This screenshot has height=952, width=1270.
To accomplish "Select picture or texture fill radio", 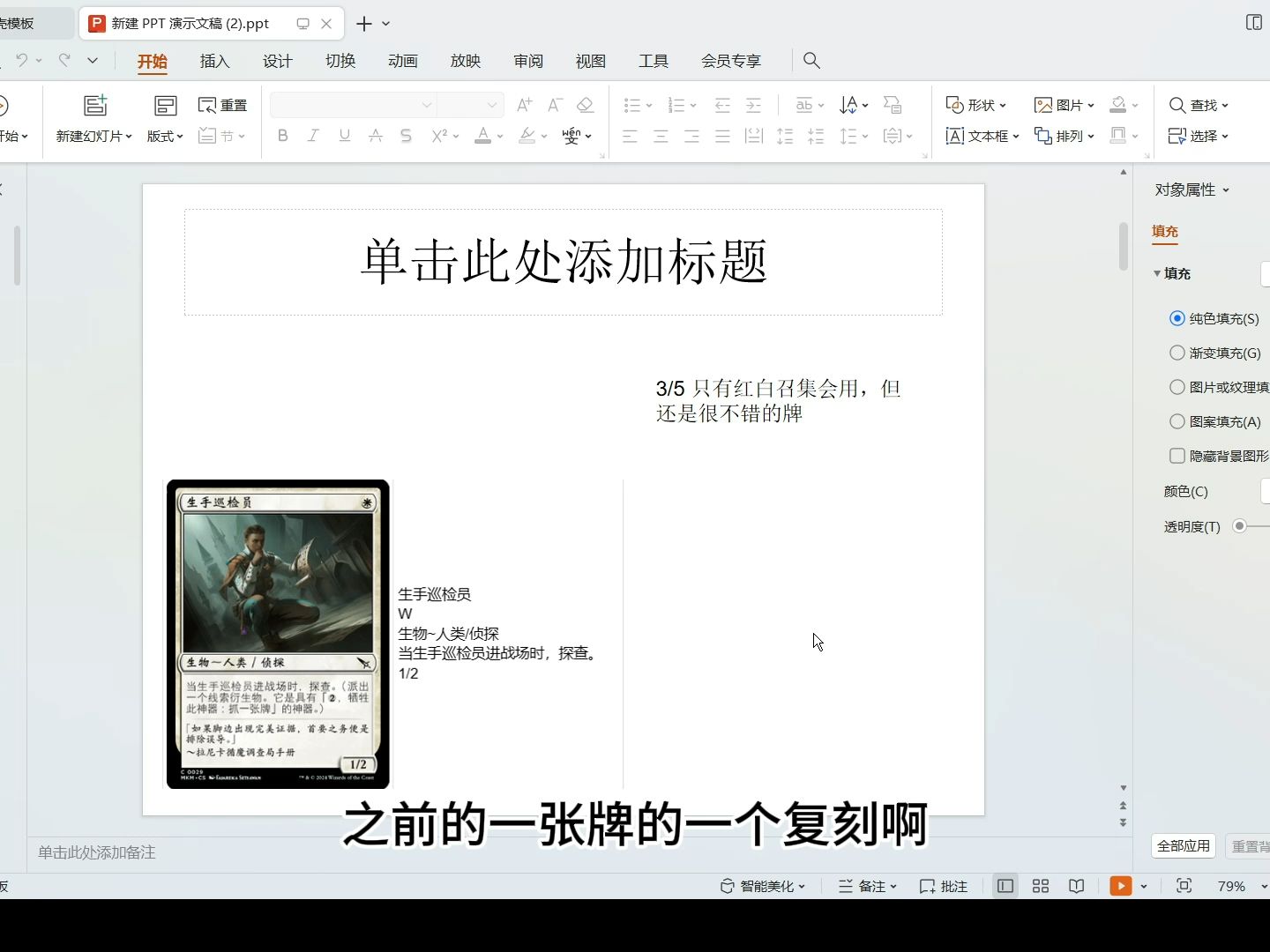I will tap(1177, 387).
